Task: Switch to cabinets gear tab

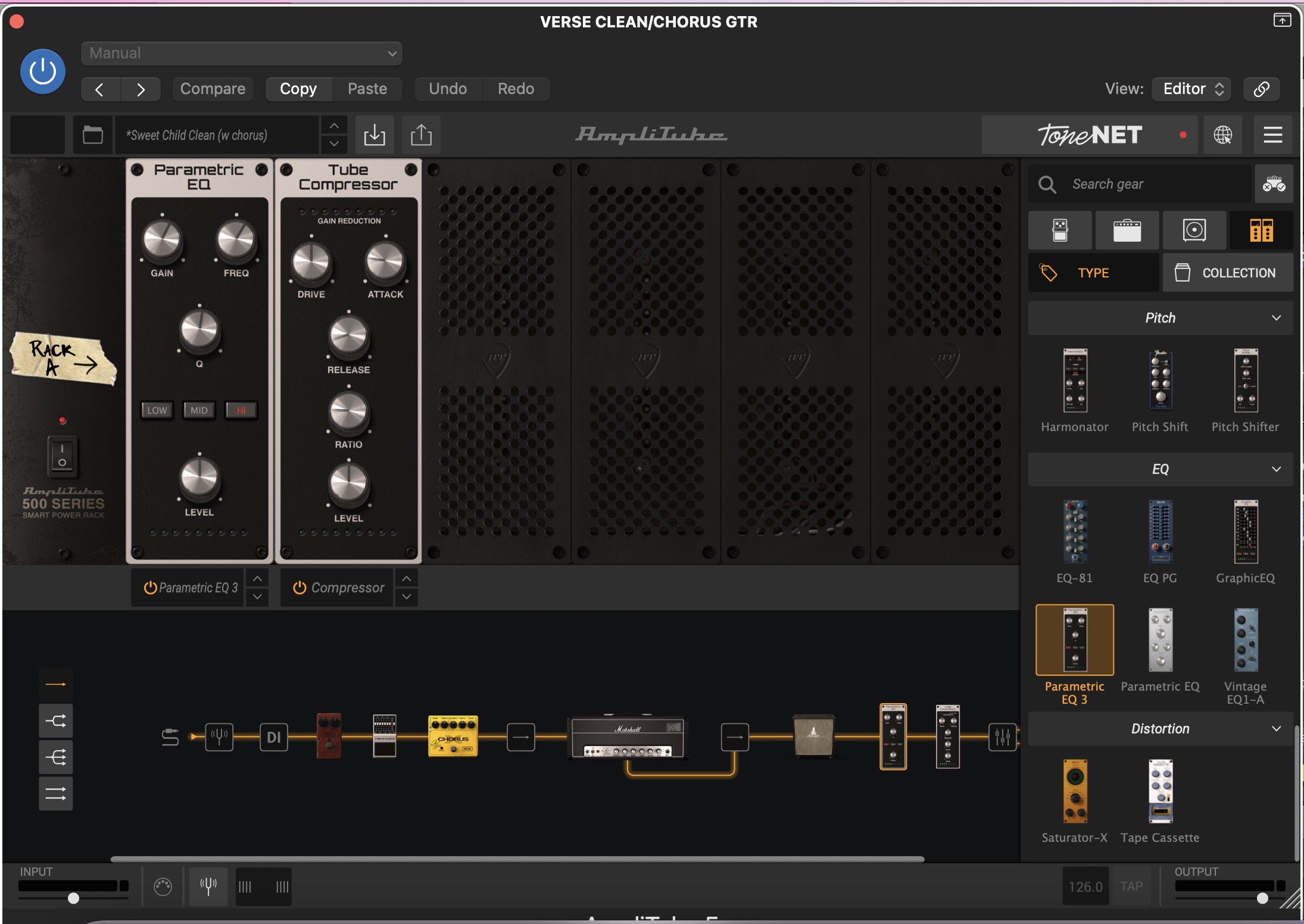Action: [1194, 230]
